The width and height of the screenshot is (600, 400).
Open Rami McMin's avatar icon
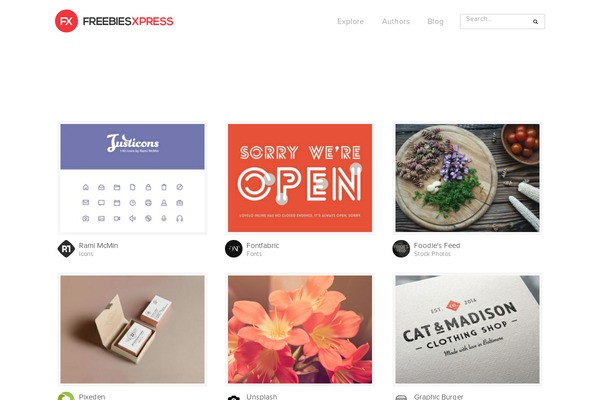(66, 249)
